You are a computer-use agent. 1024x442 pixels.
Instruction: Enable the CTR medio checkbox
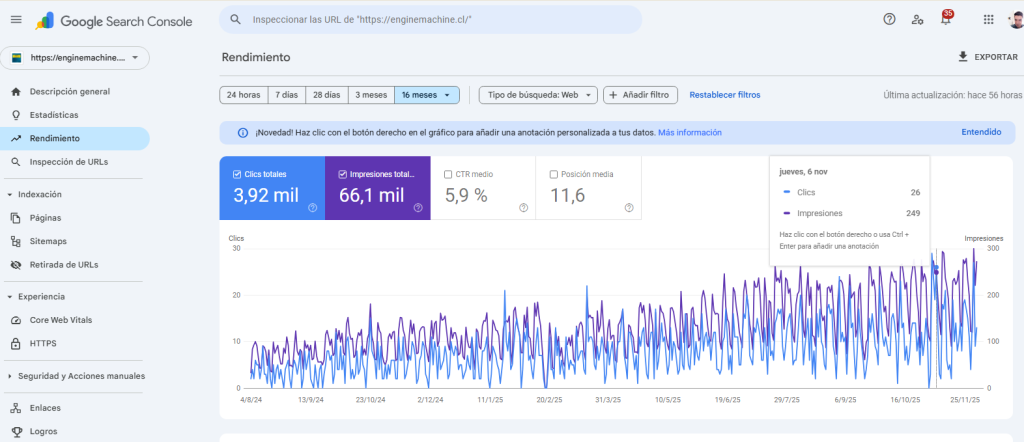click(449, 174)
